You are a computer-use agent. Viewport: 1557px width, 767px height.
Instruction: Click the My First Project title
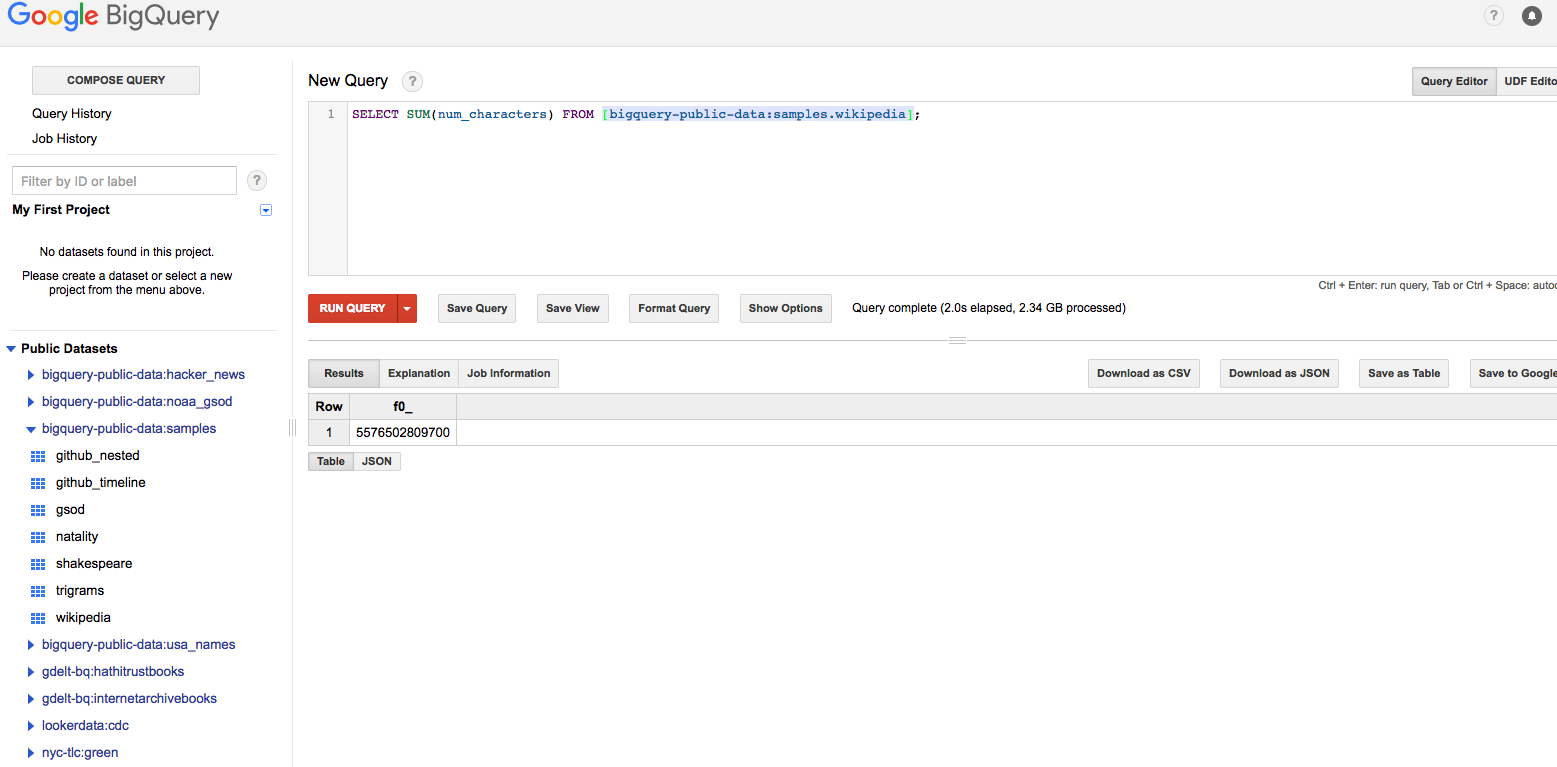[61, 210]
